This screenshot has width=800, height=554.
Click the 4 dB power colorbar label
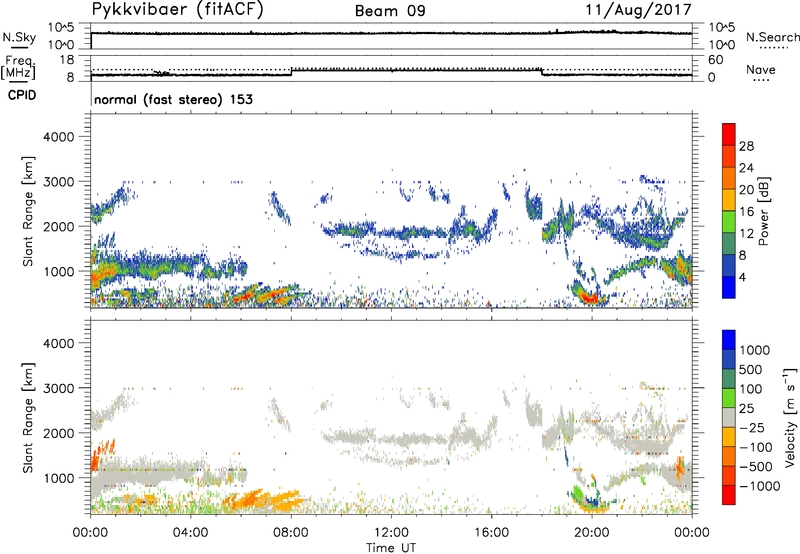742,277
